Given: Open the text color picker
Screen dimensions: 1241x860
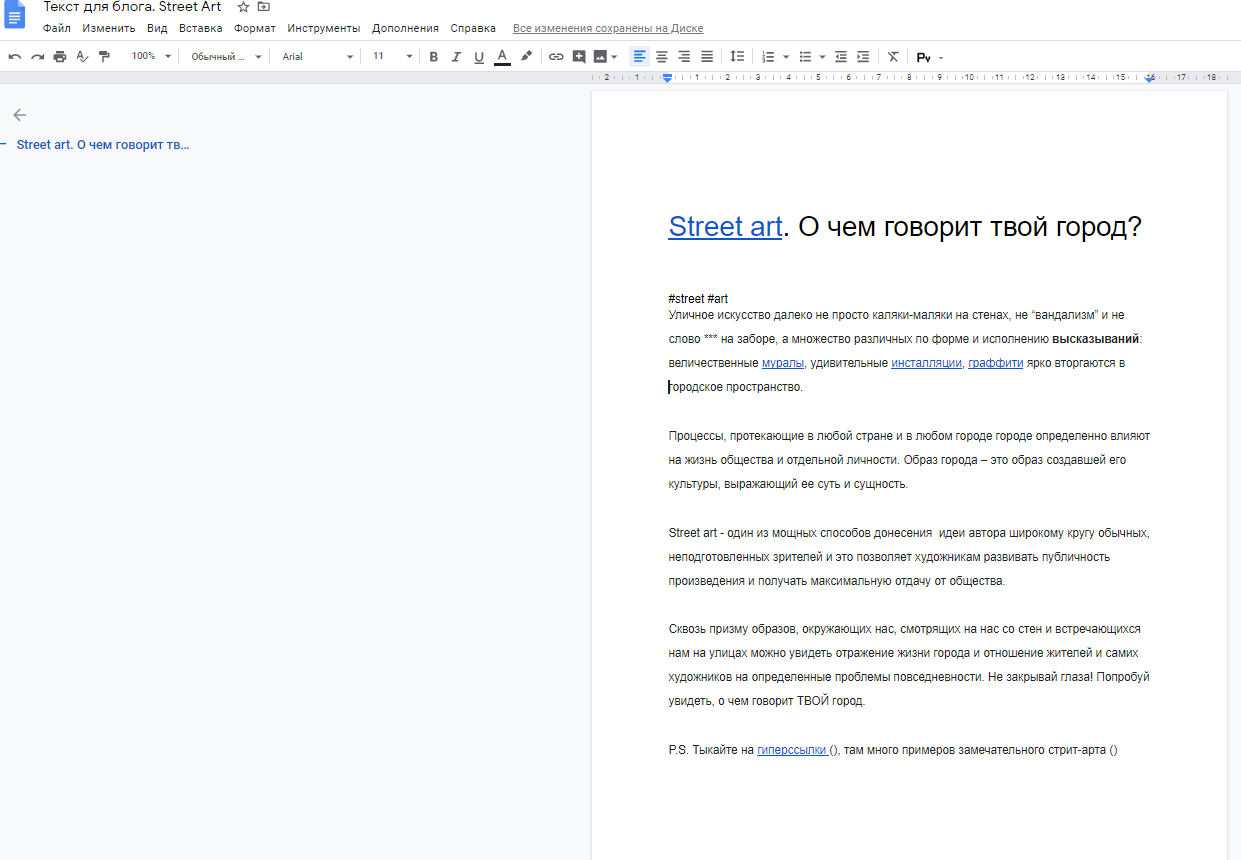Looking at the screenshot, I should 502,57.
